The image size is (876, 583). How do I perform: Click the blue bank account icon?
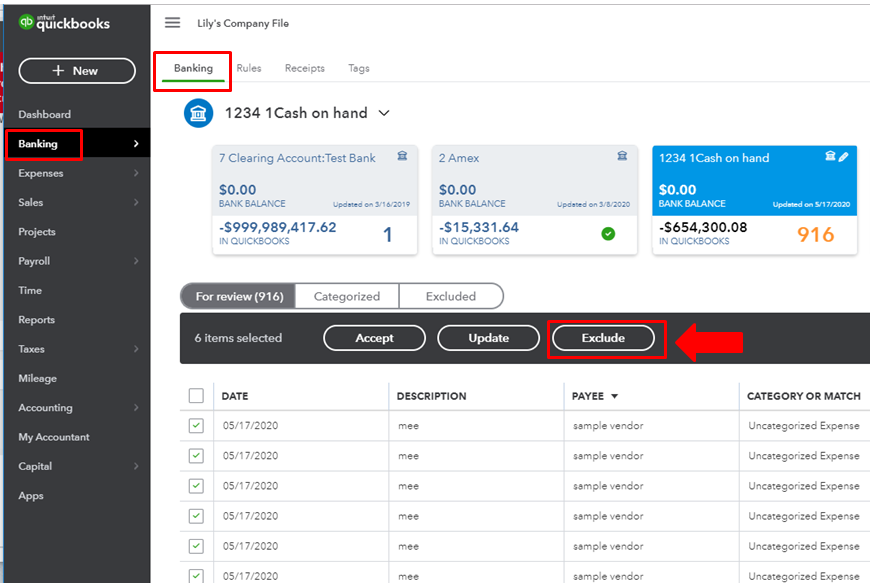click(198, 113)
